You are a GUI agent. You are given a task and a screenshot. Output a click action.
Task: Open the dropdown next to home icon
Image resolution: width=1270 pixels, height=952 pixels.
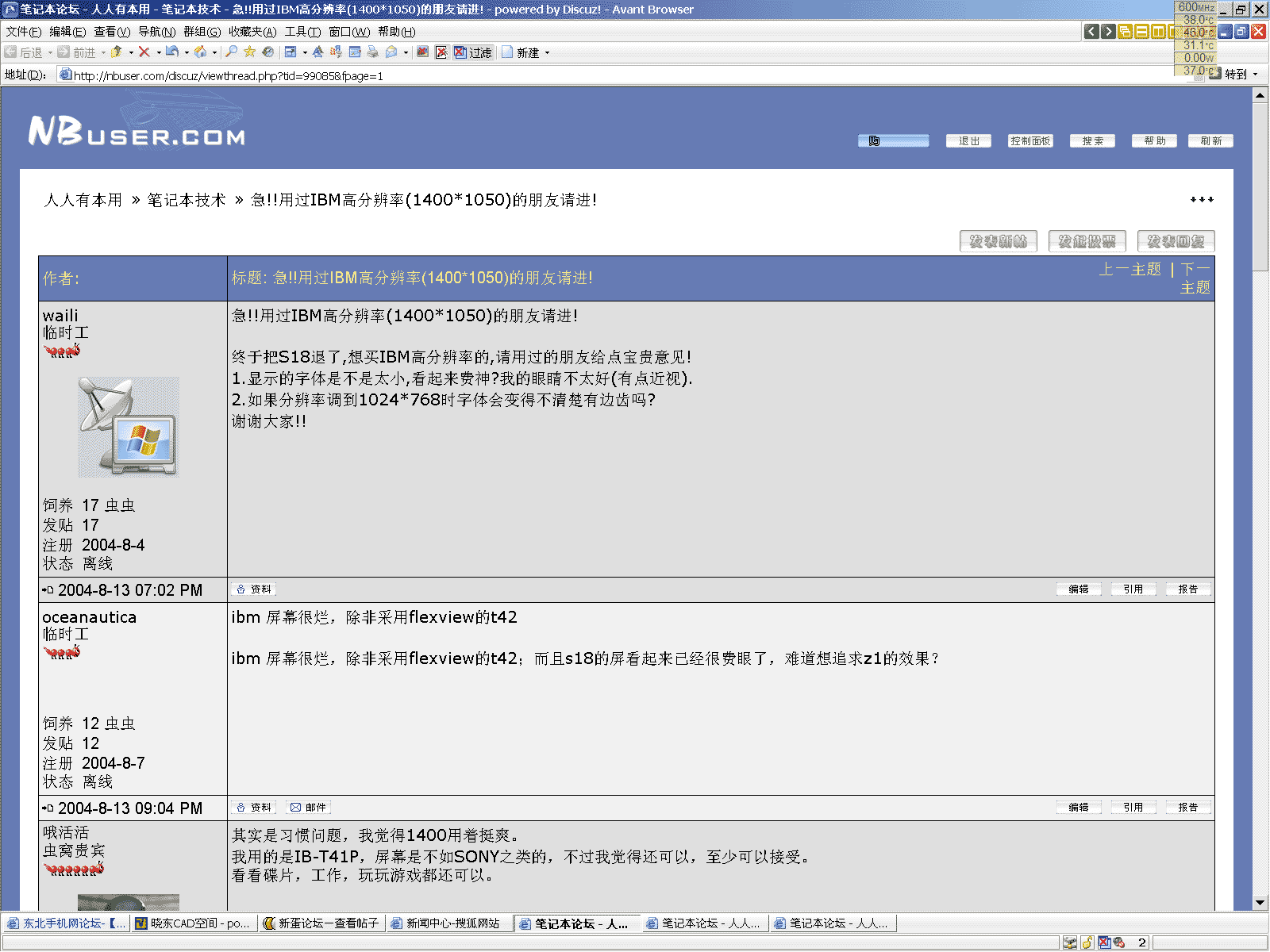click(214, 52)
